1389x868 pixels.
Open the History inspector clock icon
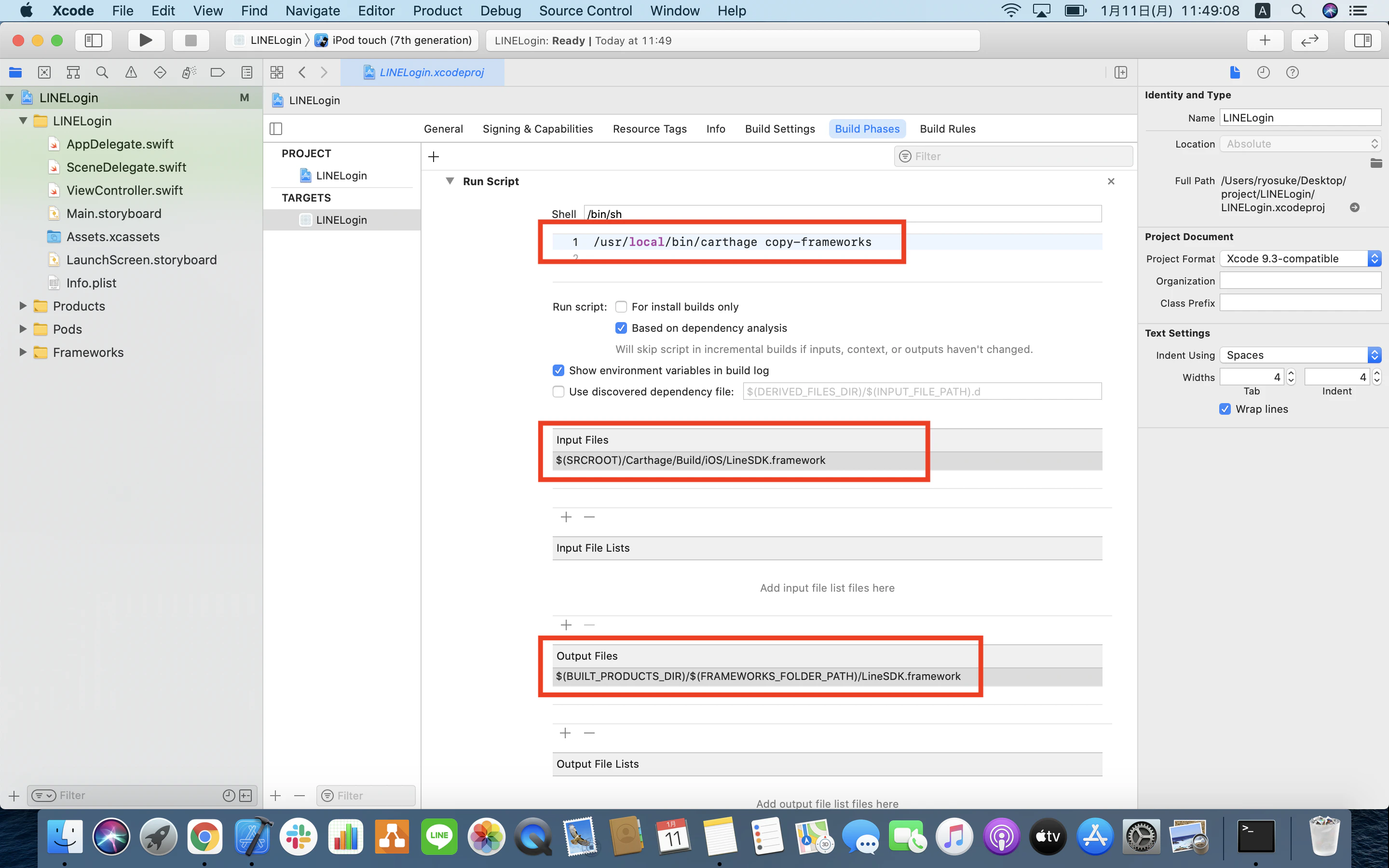pos(1263,72)
